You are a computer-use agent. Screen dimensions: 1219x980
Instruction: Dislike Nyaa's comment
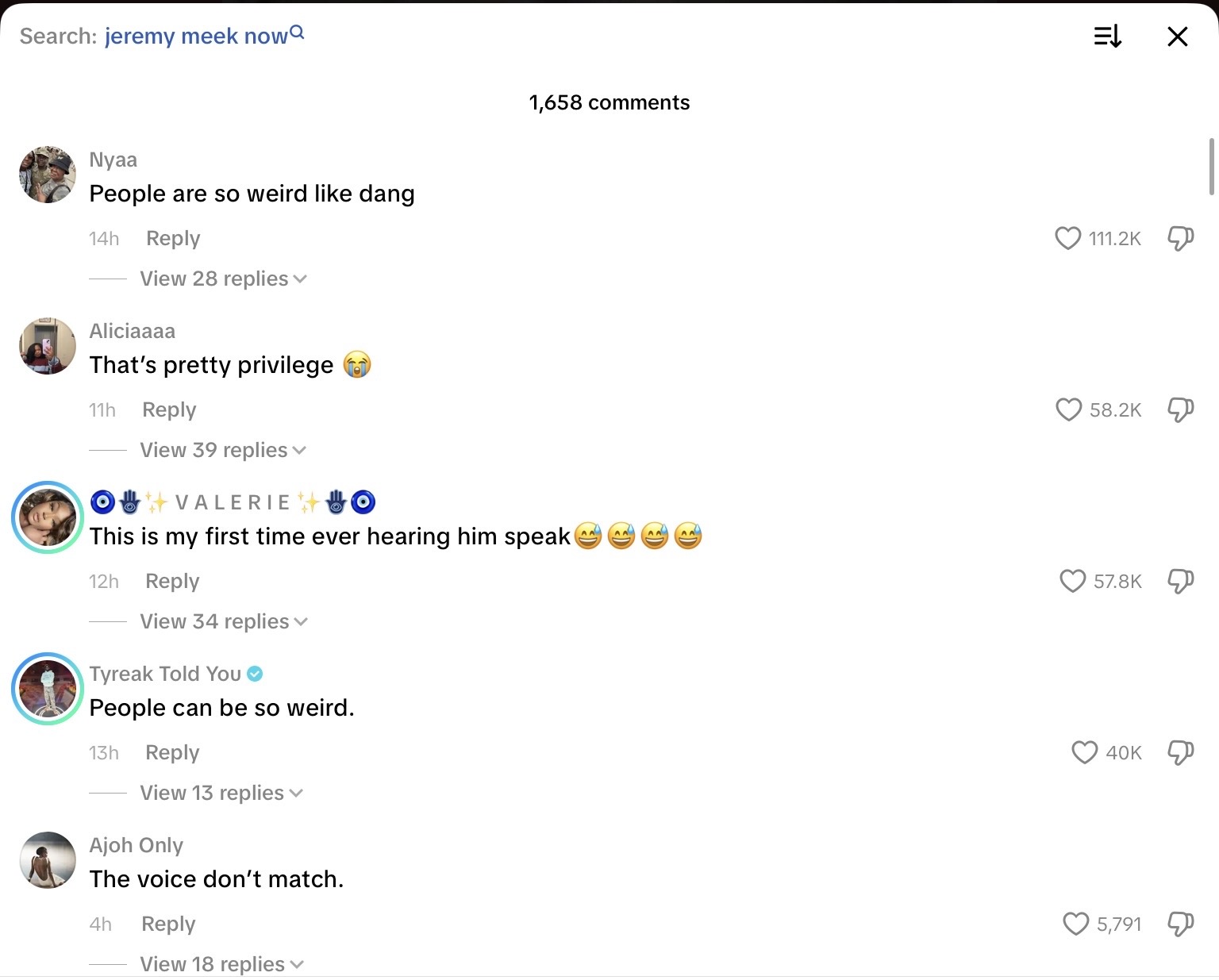[1180, 238]
